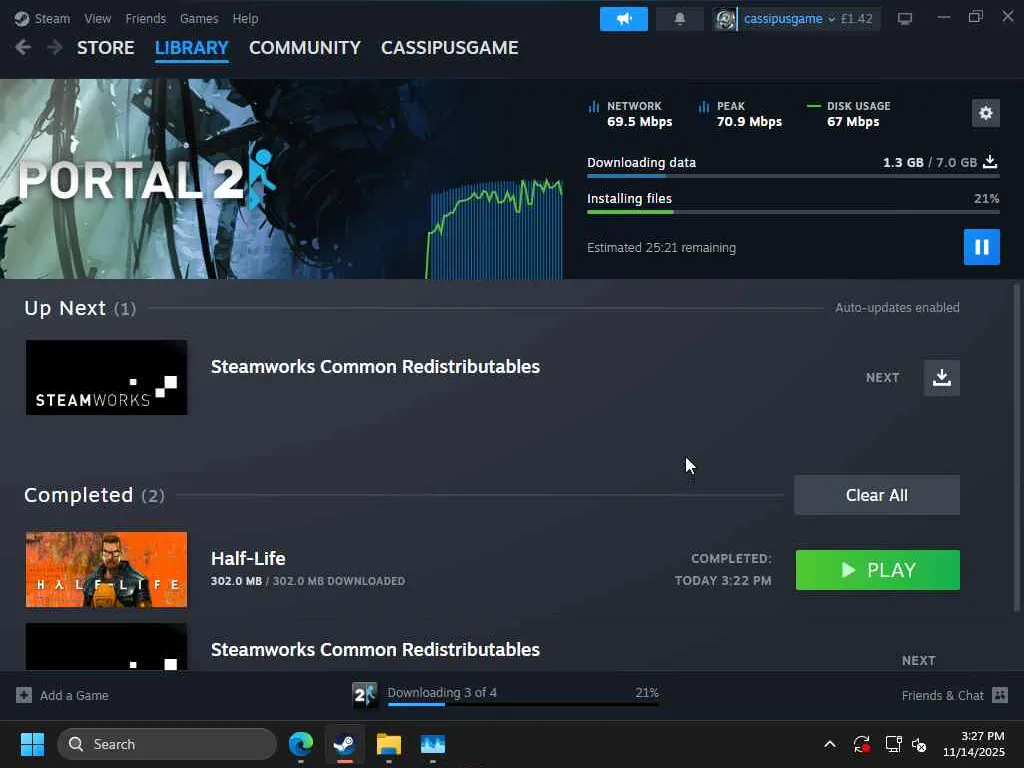The height and width of the screenshot is (768, 1024).
Task: Click the Clear All button
Action: tap(876, 495)
